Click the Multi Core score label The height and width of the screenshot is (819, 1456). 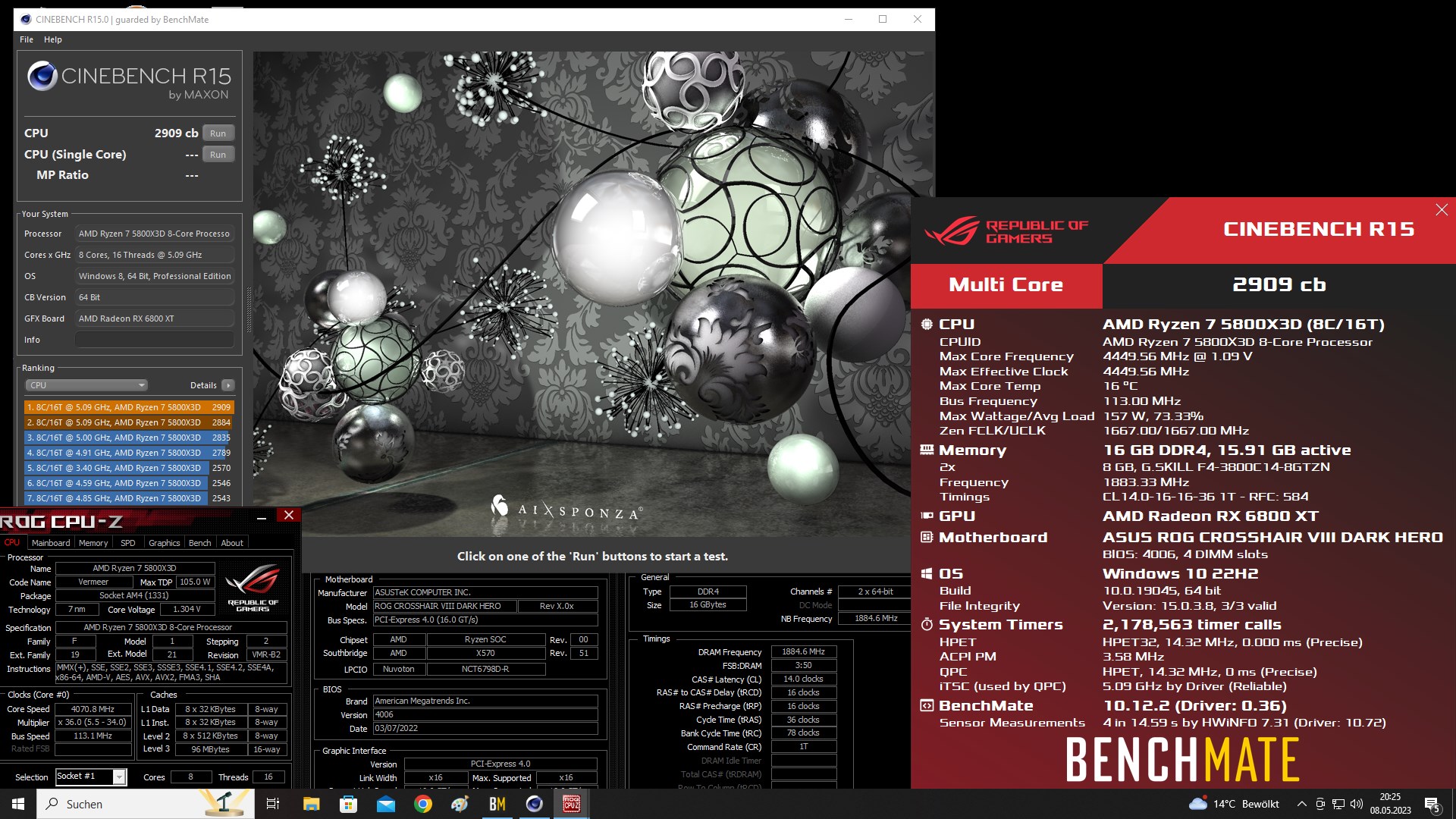pos(1006,285)
